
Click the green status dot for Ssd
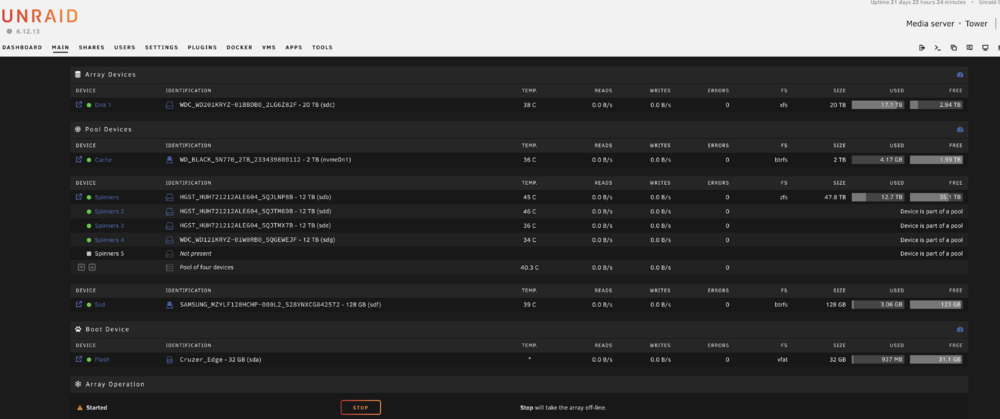(x=89, y=305)
